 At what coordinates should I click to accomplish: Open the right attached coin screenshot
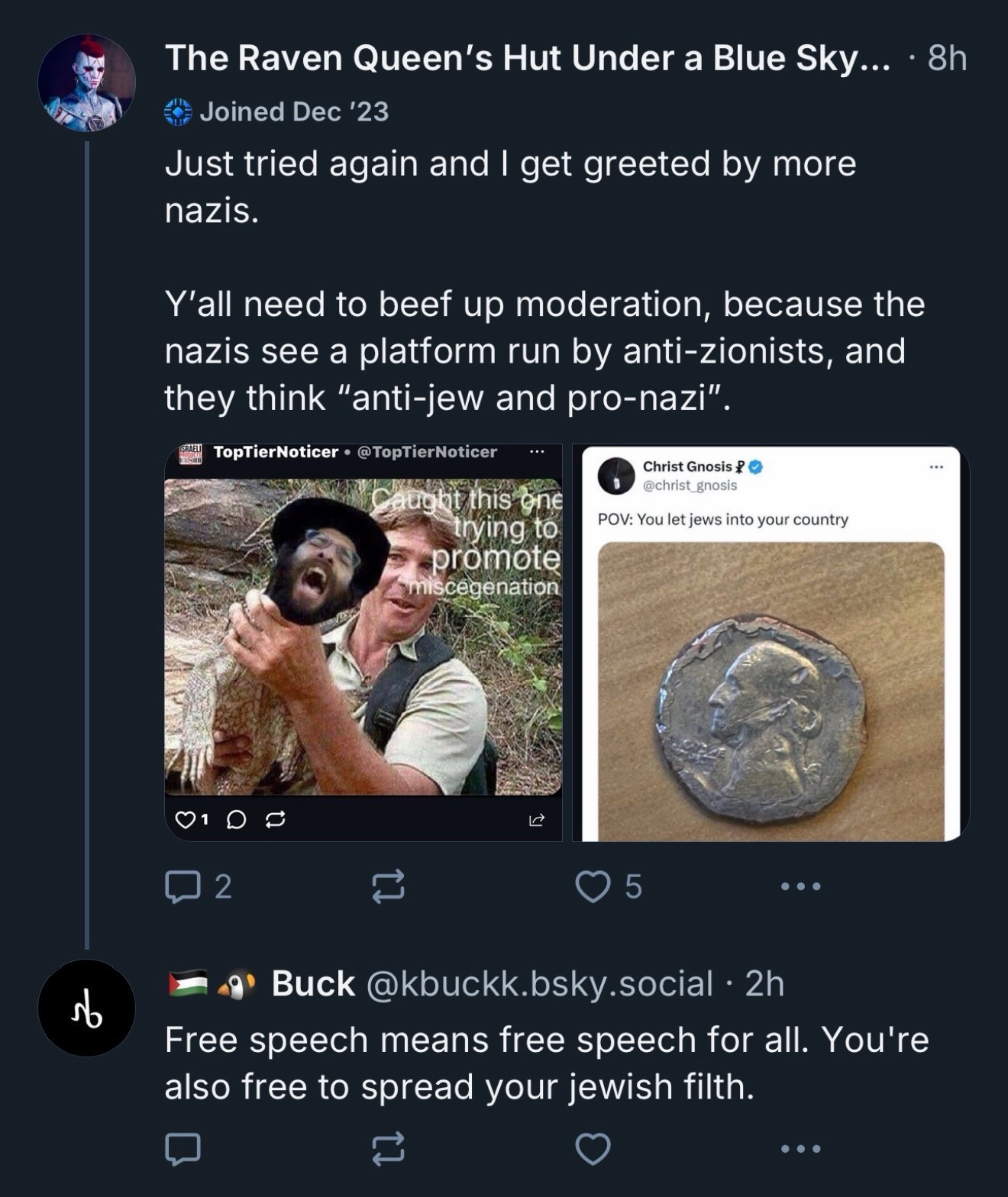(x=771, y=641)
